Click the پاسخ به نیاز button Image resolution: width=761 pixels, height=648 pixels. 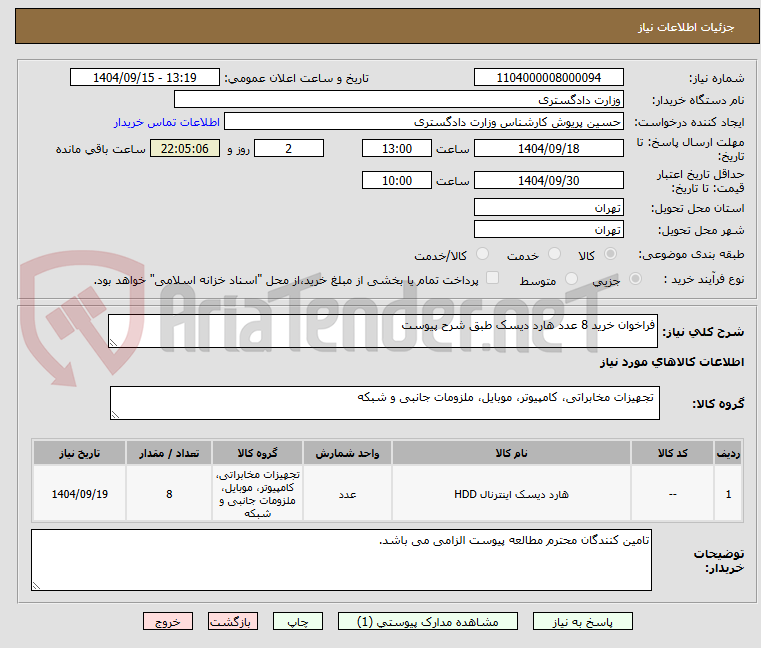pyautogui.click(x=582, y=621)
